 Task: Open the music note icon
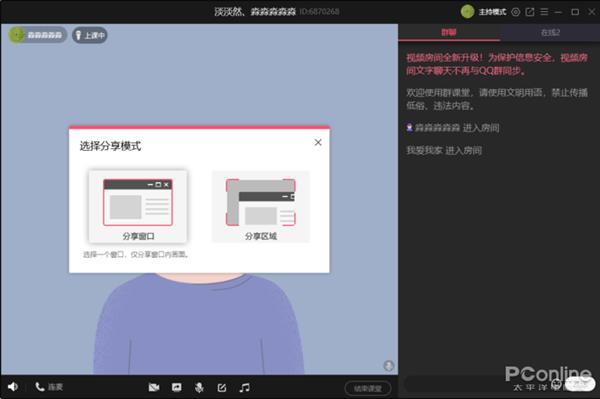tap(245, 388)
